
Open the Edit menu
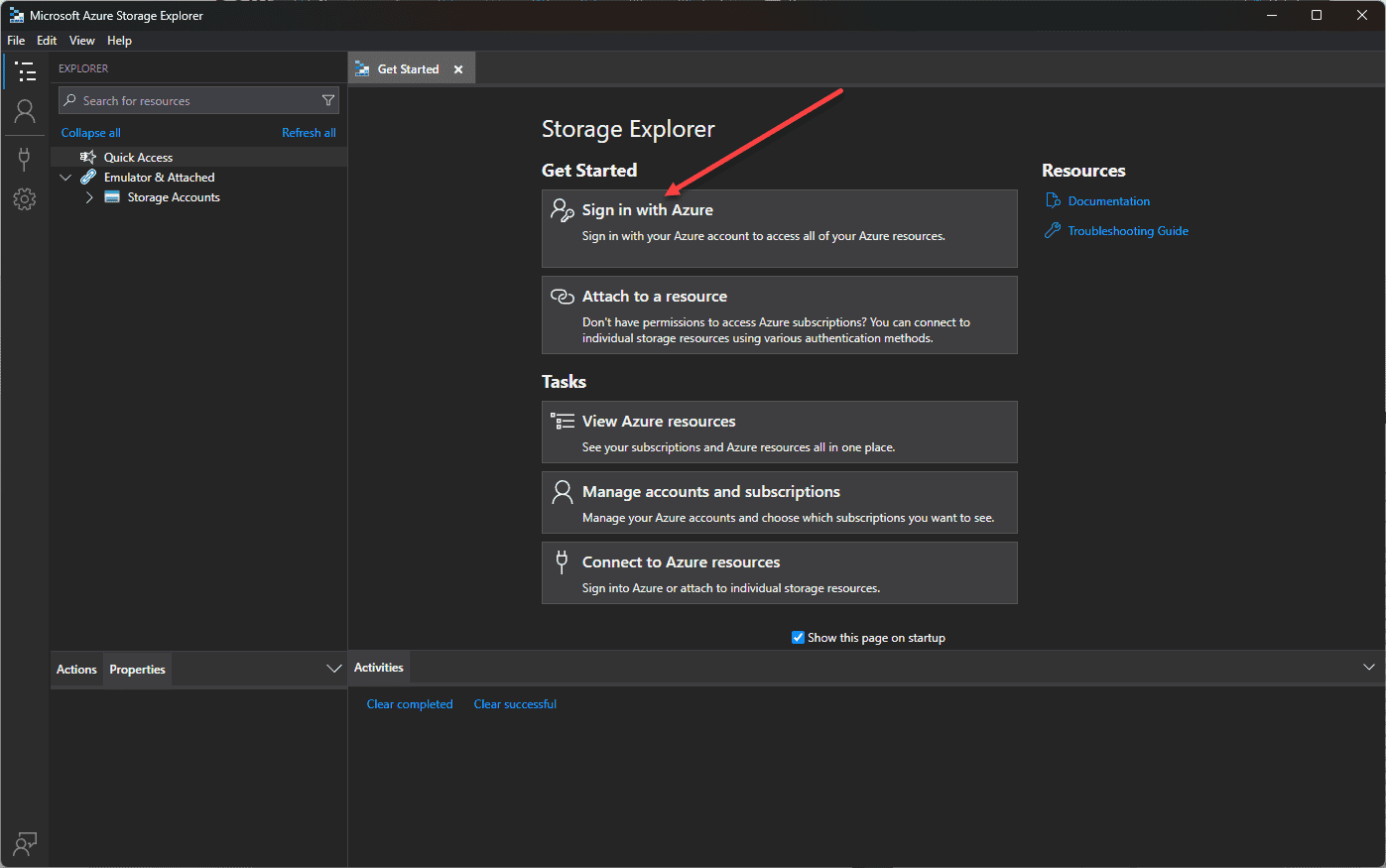tap(47, 41)
